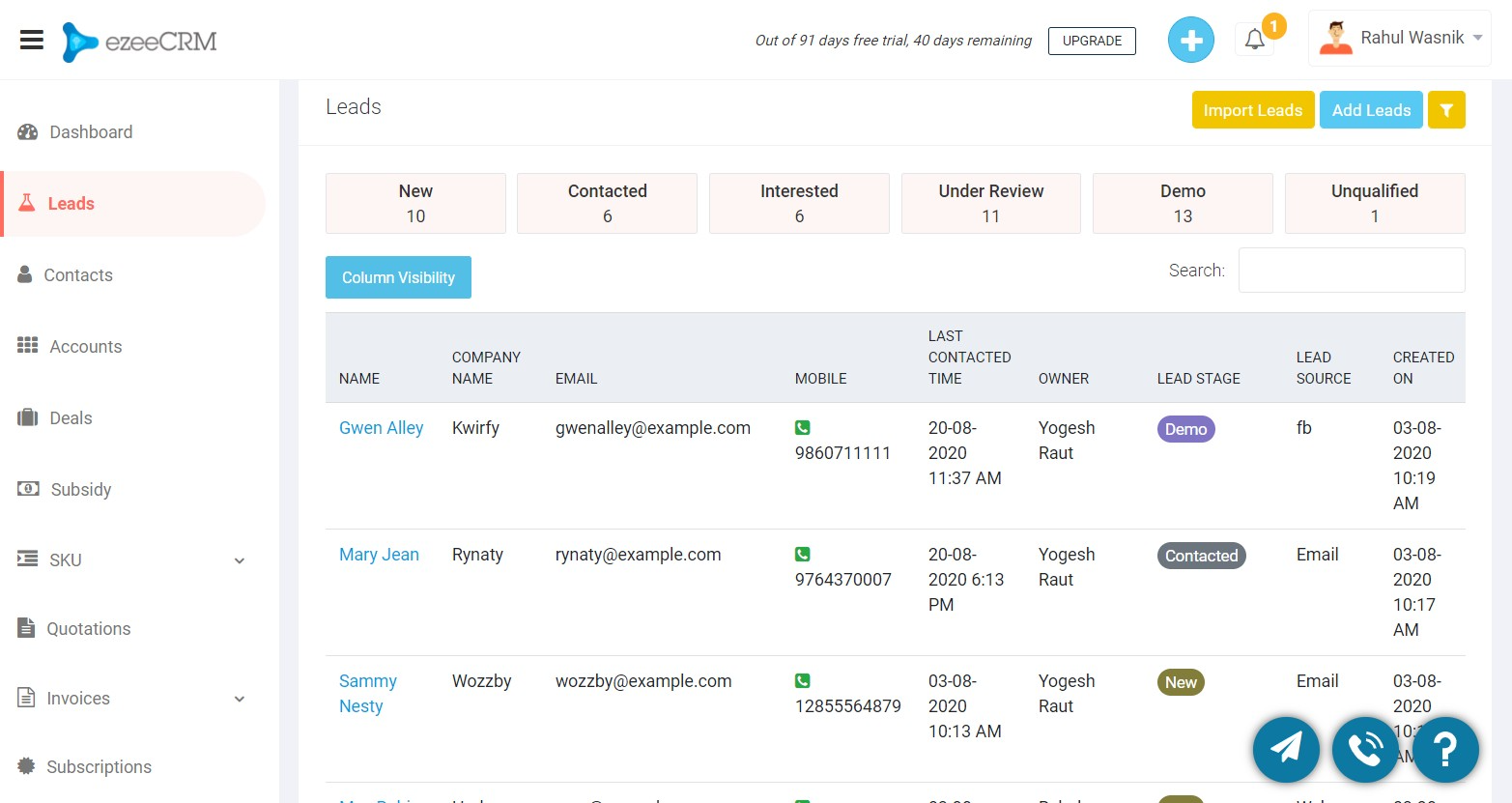Viewport: 1512px width, 803px height.
Task: Open Subscriptions in sidebar
Action: tap(99, 767)
